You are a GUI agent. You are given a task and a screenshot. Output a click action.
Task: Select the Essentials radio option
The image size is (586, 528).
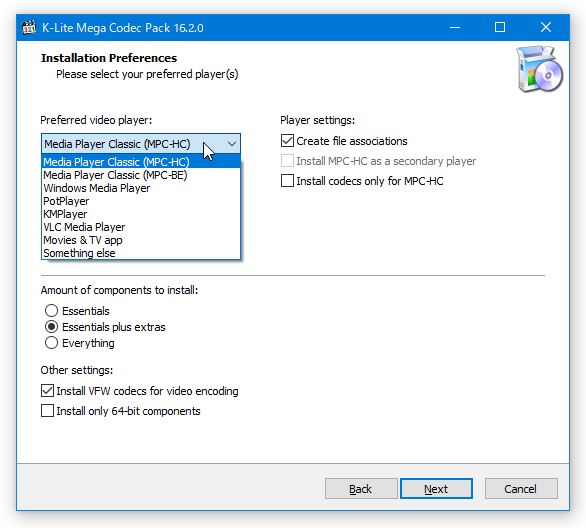[51, 311]
